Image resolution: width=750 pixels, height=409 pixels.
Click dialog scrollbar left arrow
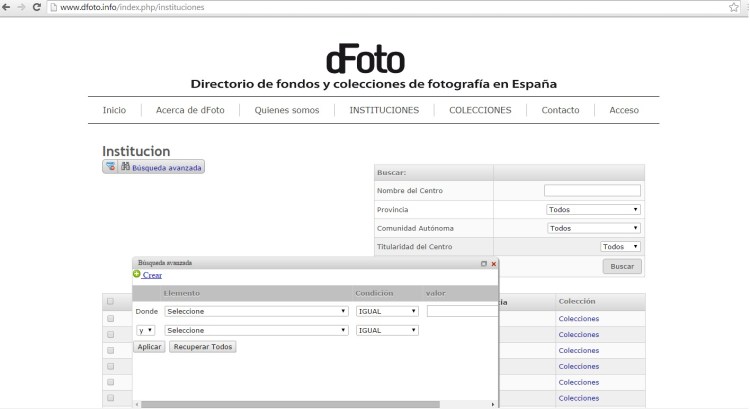tap(137, 404)
